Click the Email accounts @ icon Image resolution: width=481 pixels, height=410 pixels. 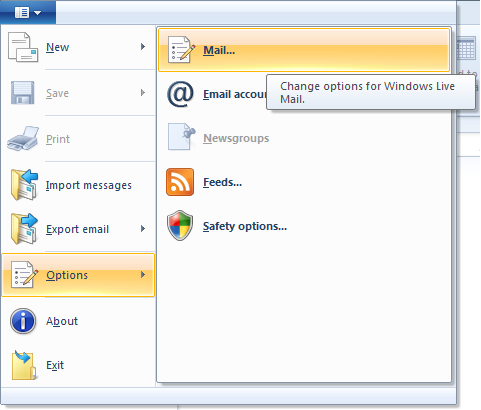pos(180,94)
